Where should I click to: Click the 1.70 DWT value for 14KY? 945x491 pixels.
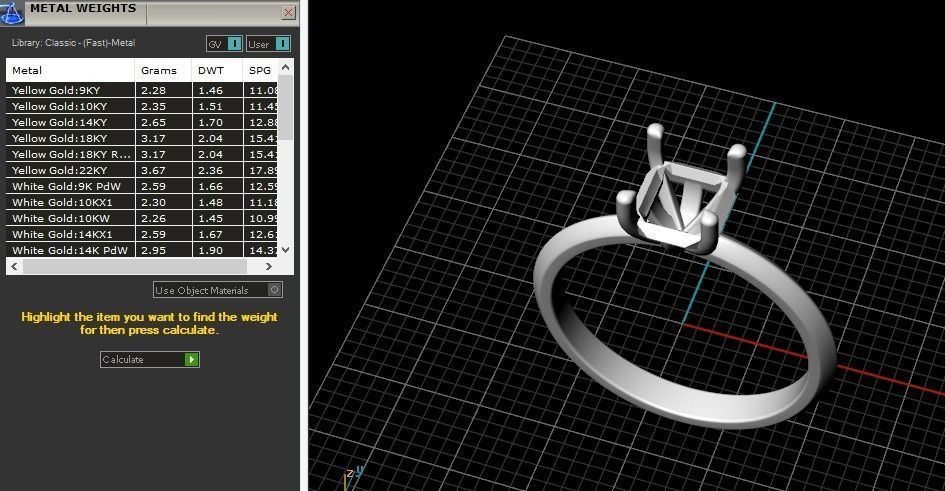point(210,122)
